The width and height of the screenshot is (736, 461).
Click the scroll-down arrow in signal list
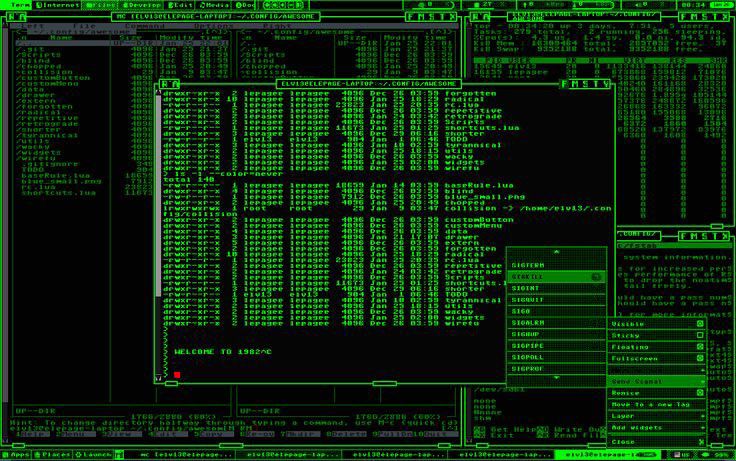coord(556,377)
